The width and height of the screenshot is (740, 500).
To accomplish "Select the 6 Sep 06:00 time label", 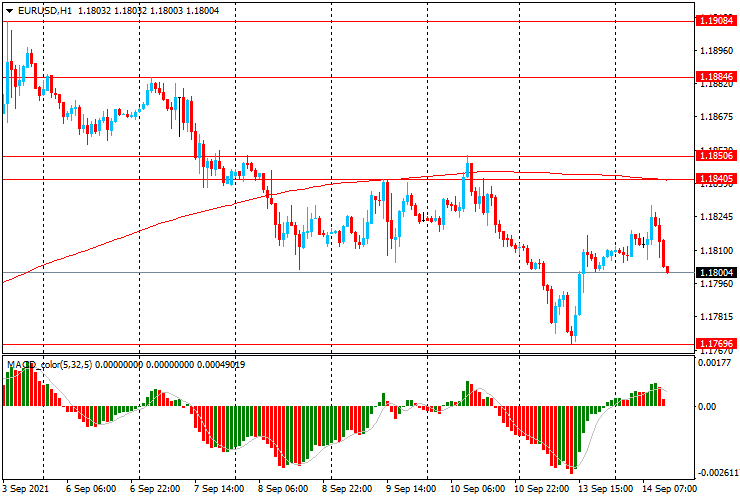I will pos(91,488).
